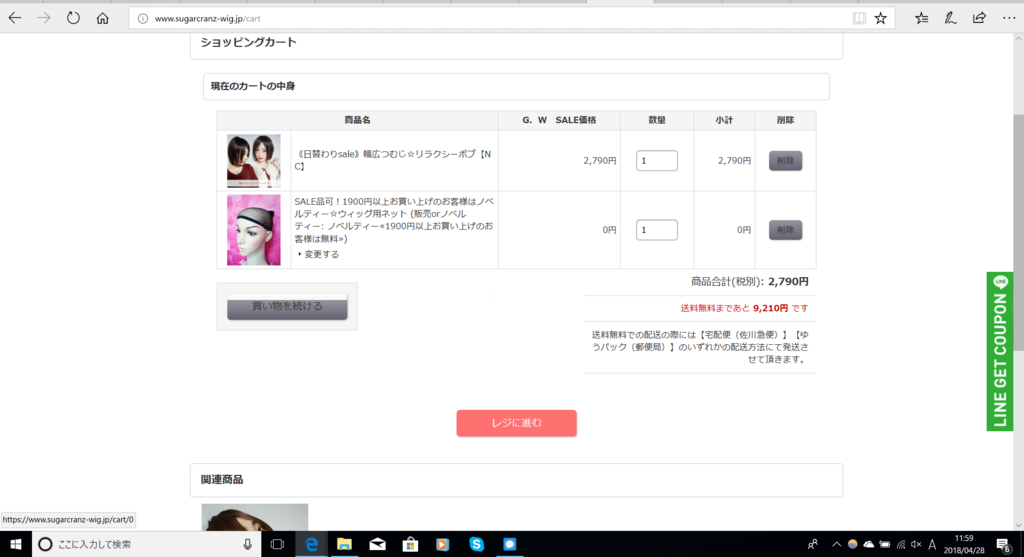Screen dimensions: 1024x557
Task: Show hidden system tray icons
Action: click(x=837, y=544)
